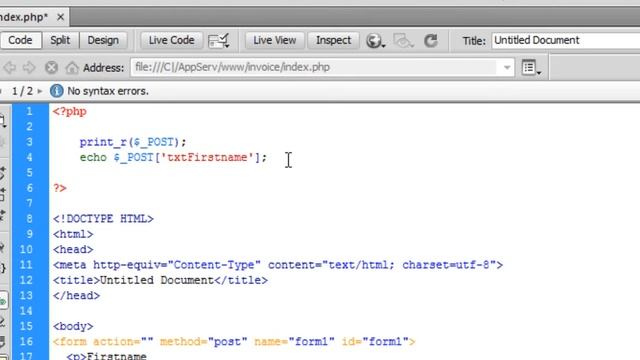Click the No syntax errors message
The height and width of the screenshot is (360, 640).
(108, 91)
